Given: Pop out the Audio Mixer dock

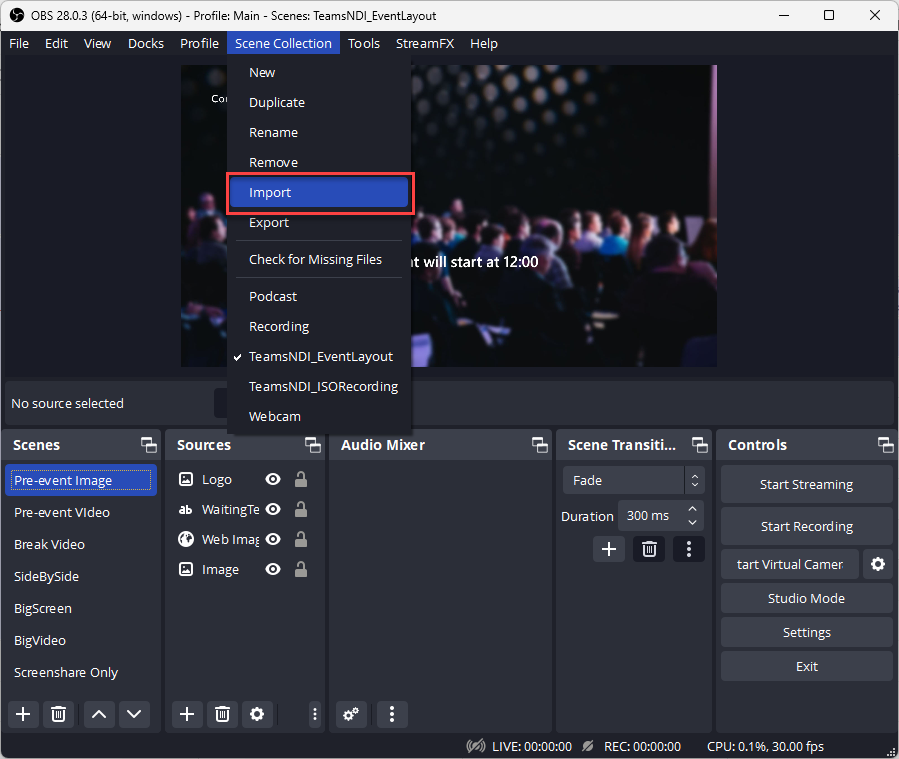Looking at the screenshot, I should (x=540, y=445).
